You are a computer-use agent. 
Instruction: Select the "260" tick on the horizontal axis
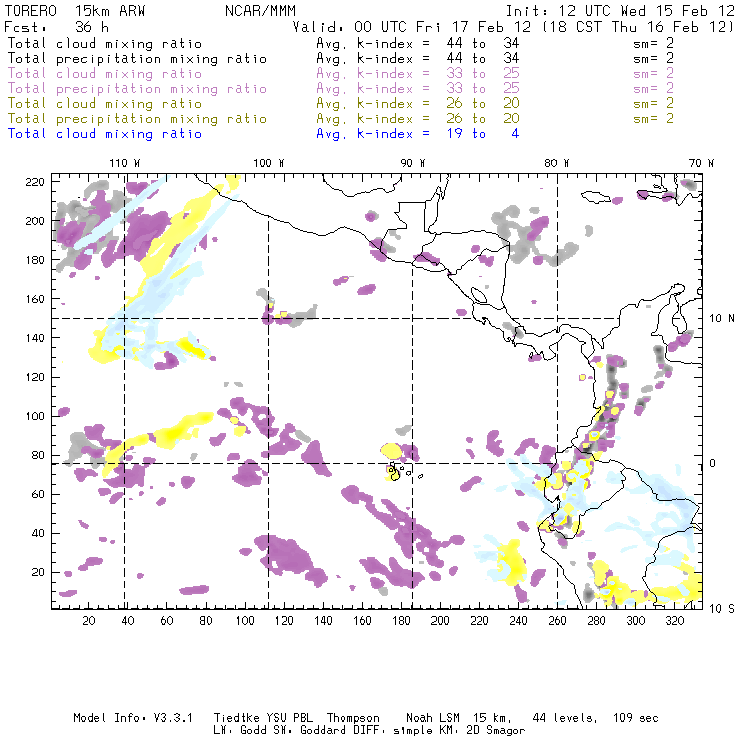coord(557,621)
